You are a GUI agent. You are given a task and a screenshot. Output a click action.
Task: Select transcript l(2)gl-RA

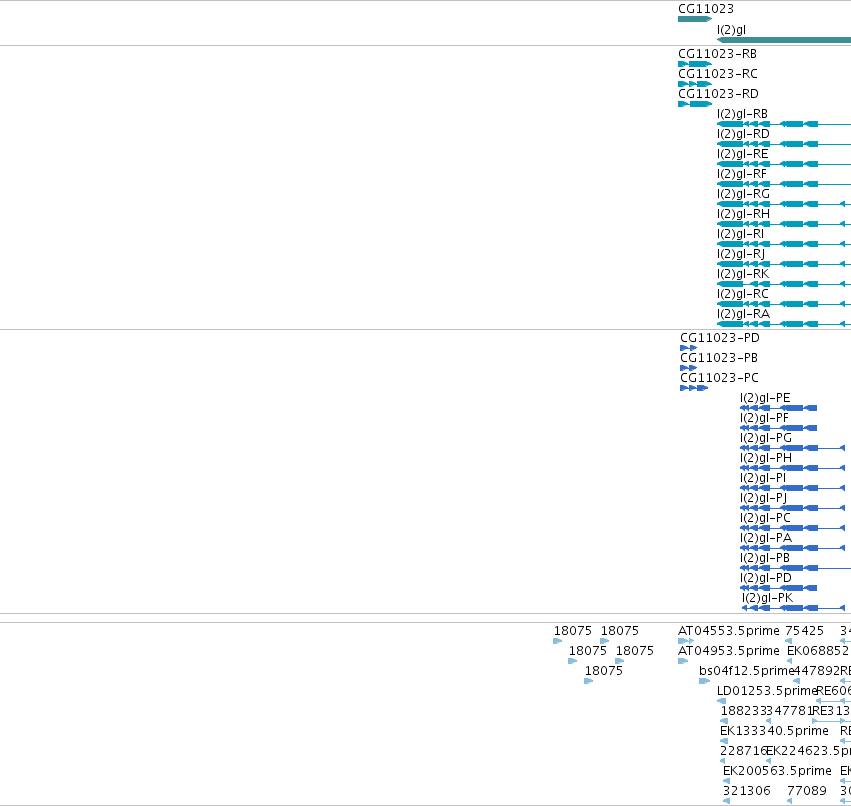click(x=784, y=325)
